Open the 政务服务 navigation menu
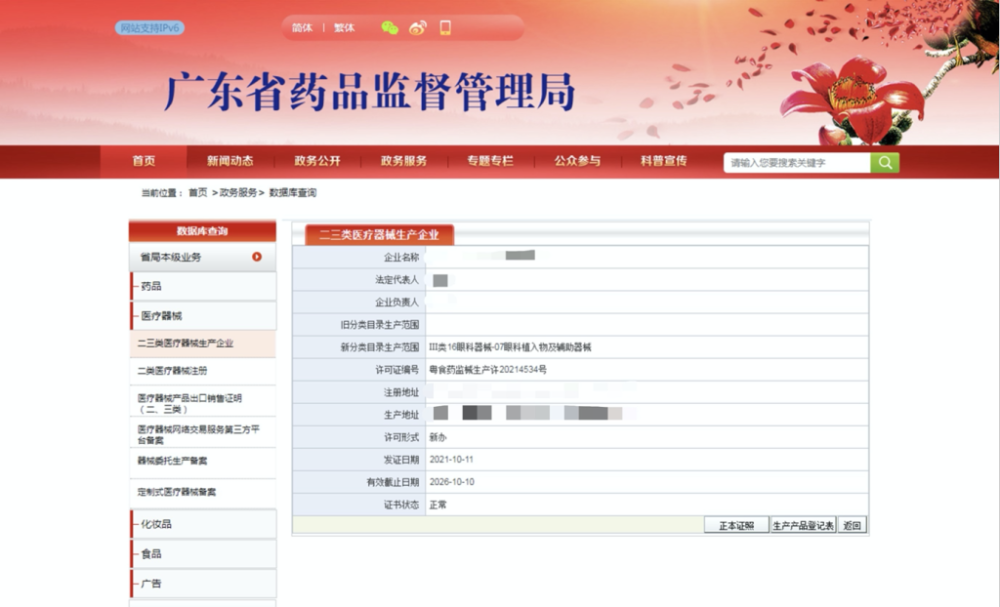This screenshot has width=1000, height=607. pyautogui.click(x=403, y=161)
